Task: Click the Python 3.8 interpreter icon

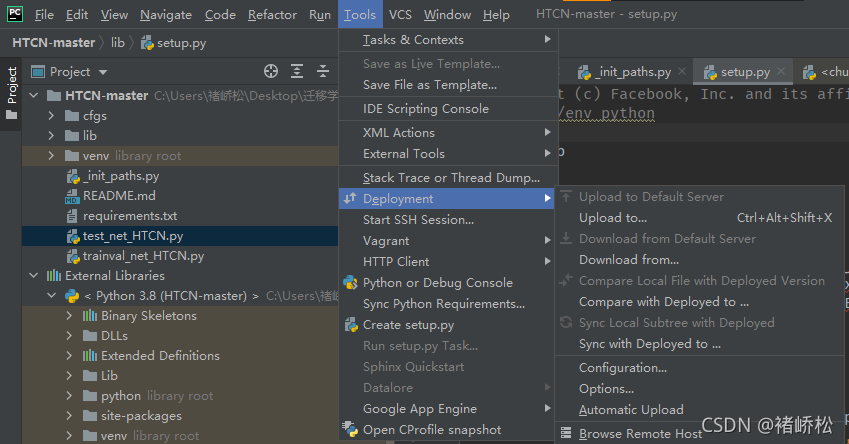Action: 71,296
